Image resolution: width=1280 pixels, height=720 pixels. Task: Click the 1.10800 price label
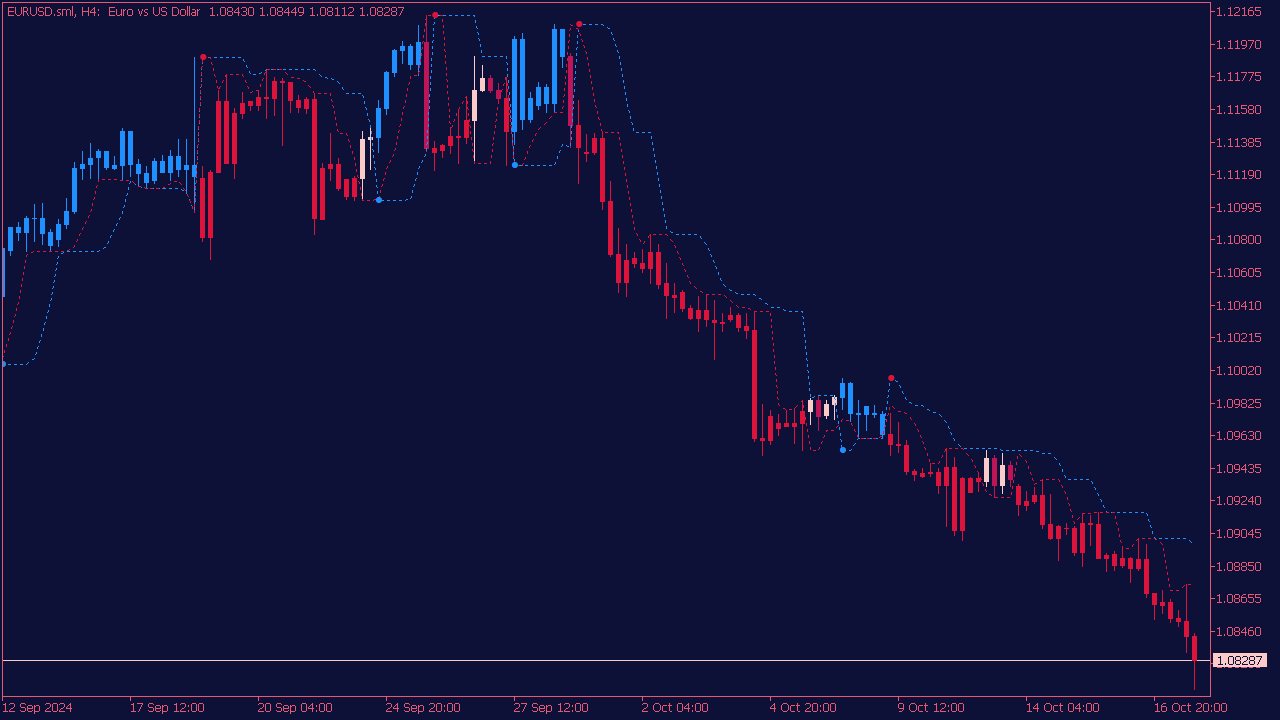[x=1239, y=240]
